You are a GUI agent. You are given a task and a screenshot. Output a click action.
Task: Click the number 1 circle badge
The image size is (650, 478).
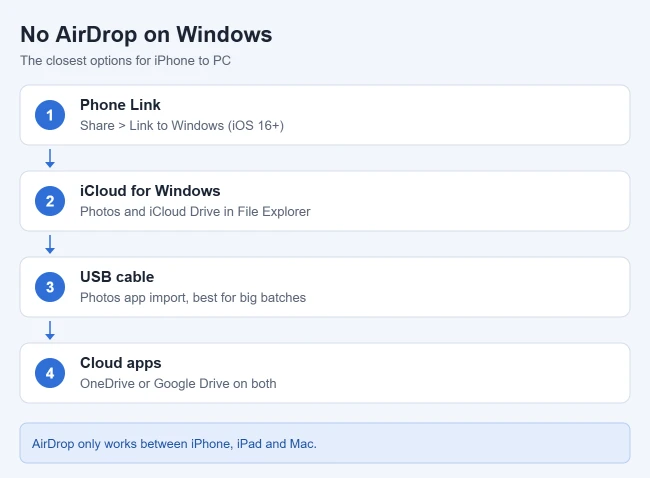pos(50,115)
